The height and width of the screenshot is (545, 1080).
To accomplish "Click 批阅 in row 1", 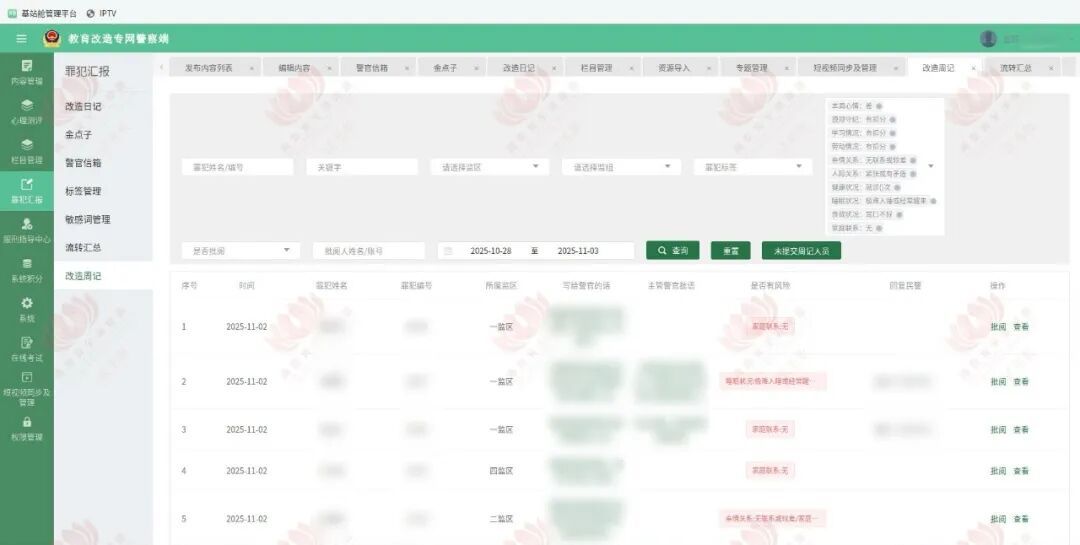I will point(998,327).
